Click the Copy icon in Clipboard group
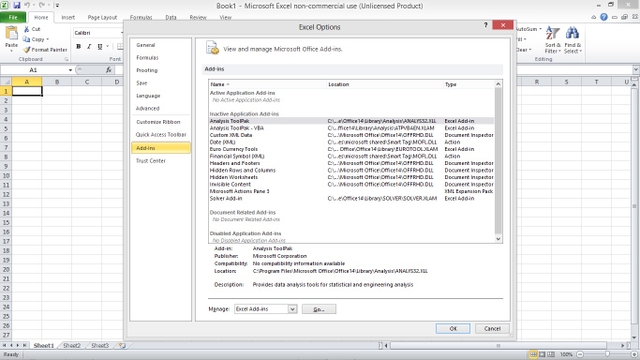The width and height of the screenshot is (640, 360). (27, 39)
